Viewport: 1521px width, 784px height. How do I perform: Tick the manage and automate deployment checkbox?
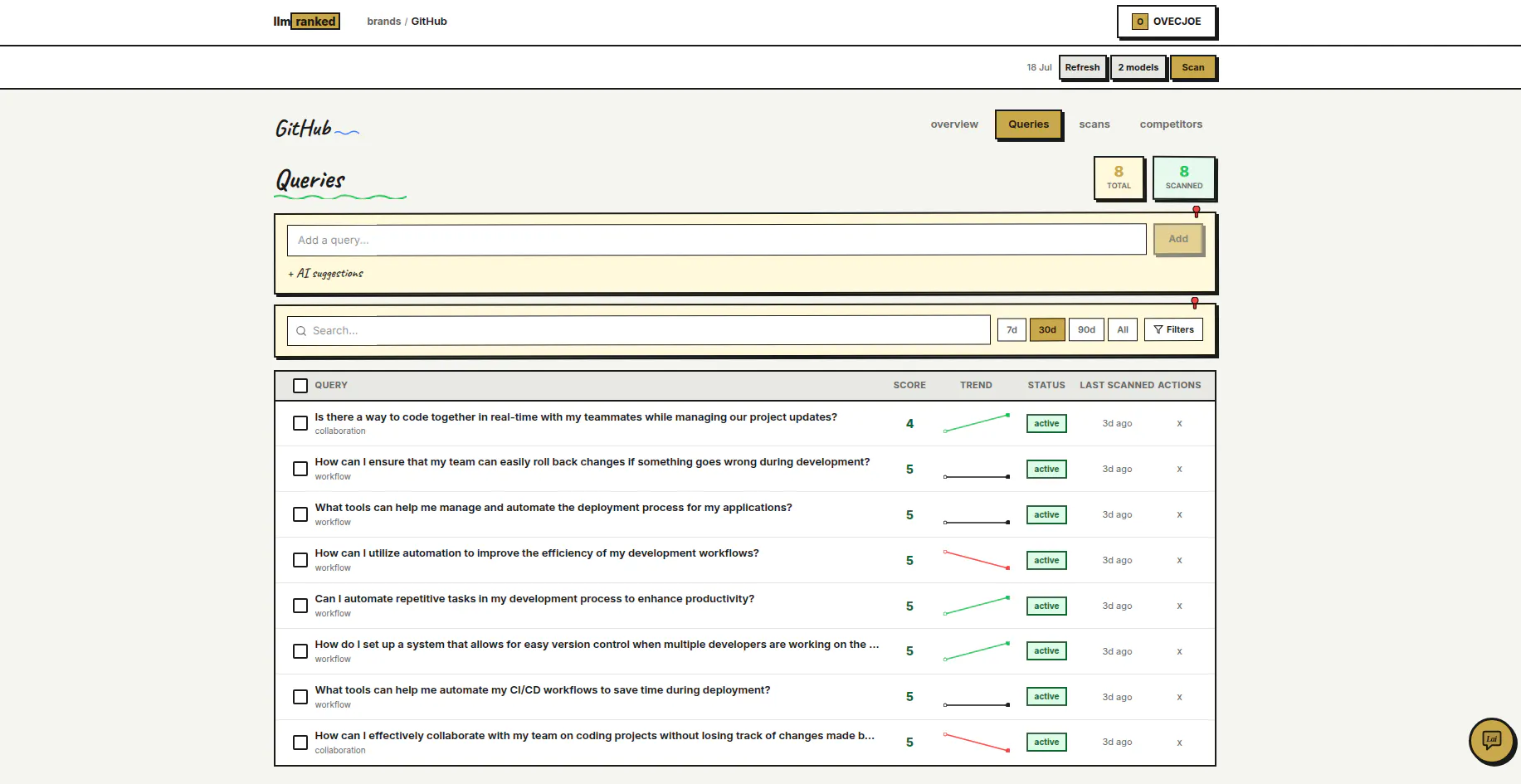pyautogui.click(x=300, y=515)
